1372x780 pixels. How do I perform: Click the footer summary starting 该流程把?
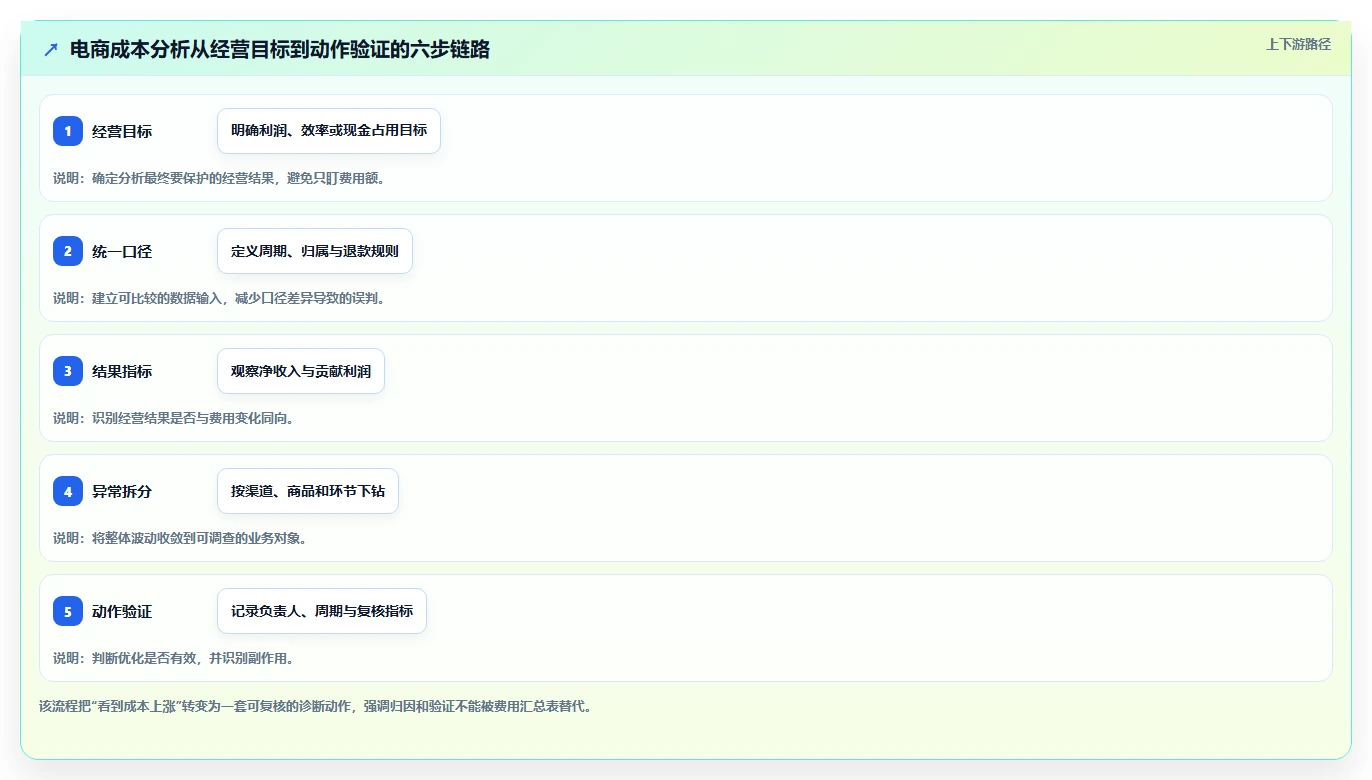(x=315, y=706)
